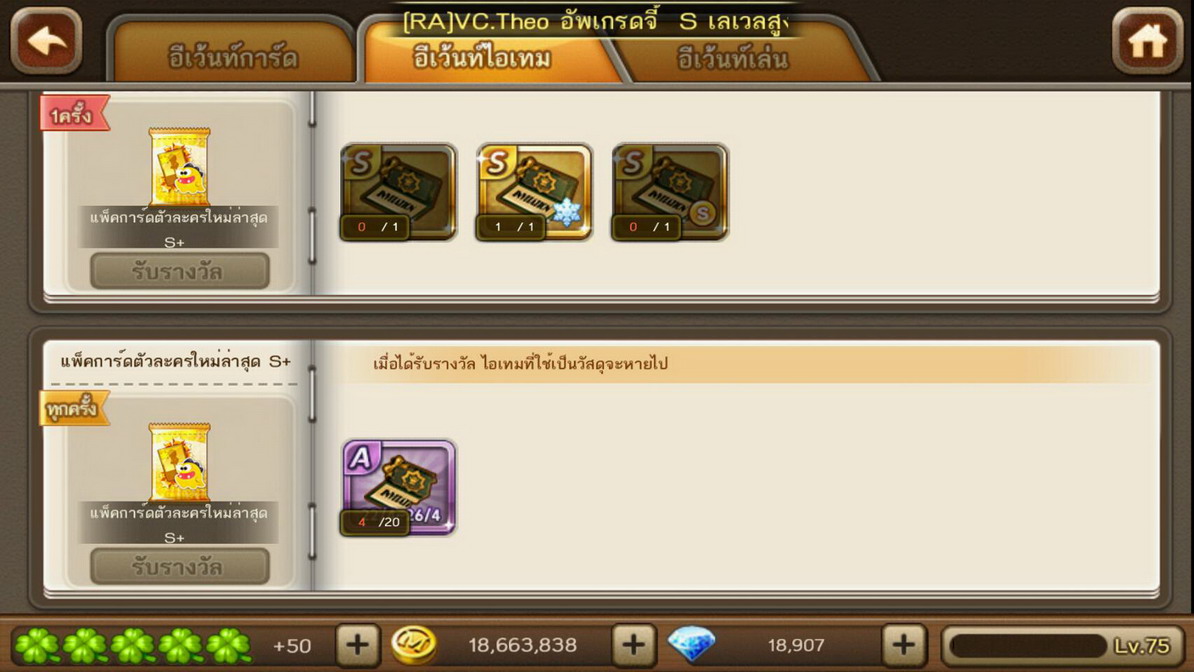
Task: Tap the green clover stamina icons
Action: pos(132,645)
